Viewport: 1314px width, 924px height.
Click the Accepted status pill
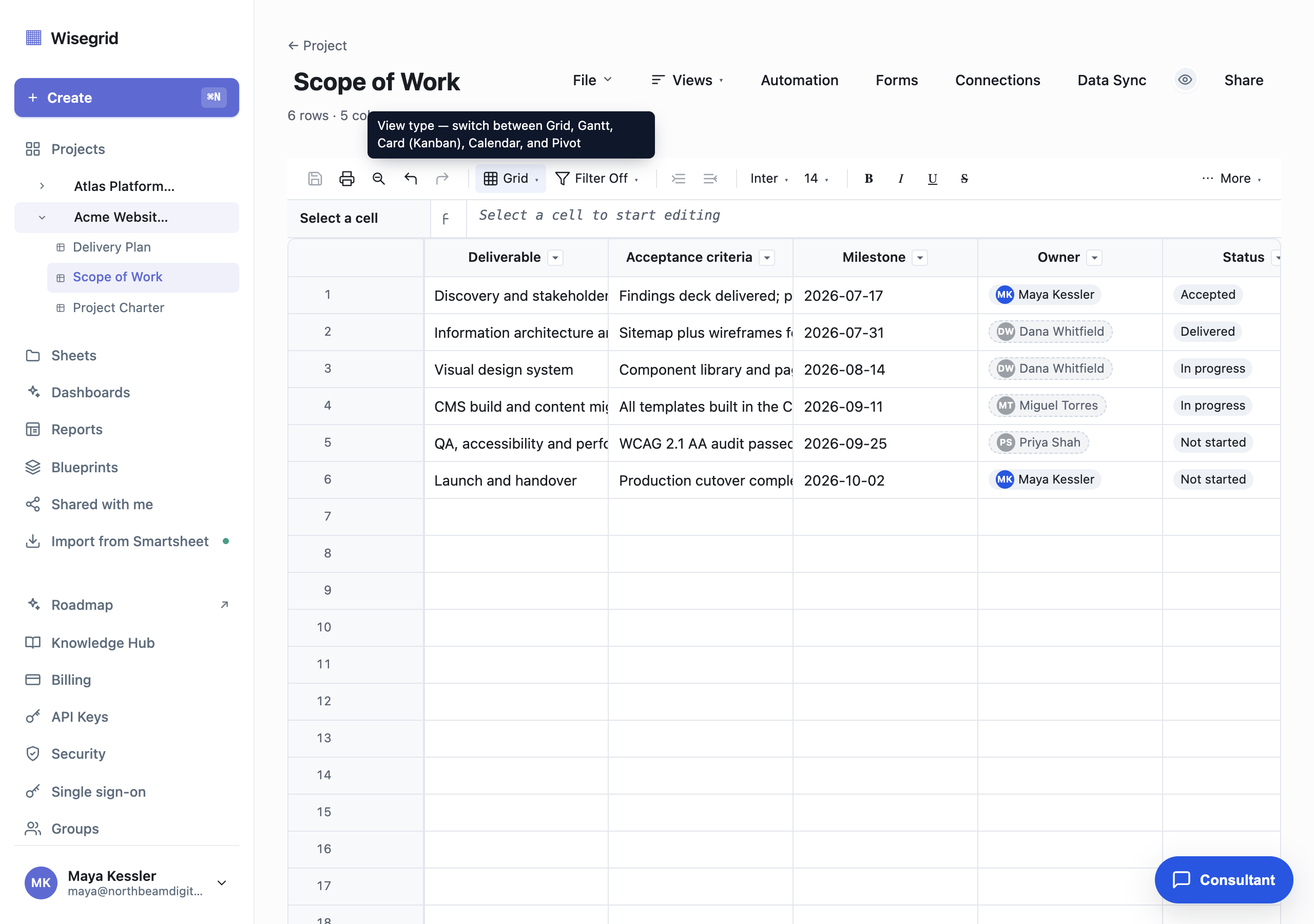[1208, 295]
